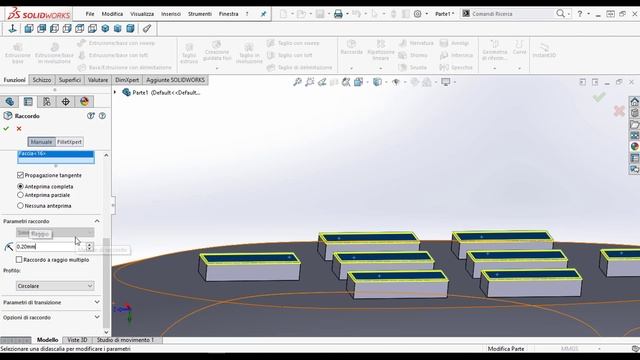The width and height of the screenshot is (640, 360).
Task: Switch to the Superfici tab
Action: pos(69,80)
